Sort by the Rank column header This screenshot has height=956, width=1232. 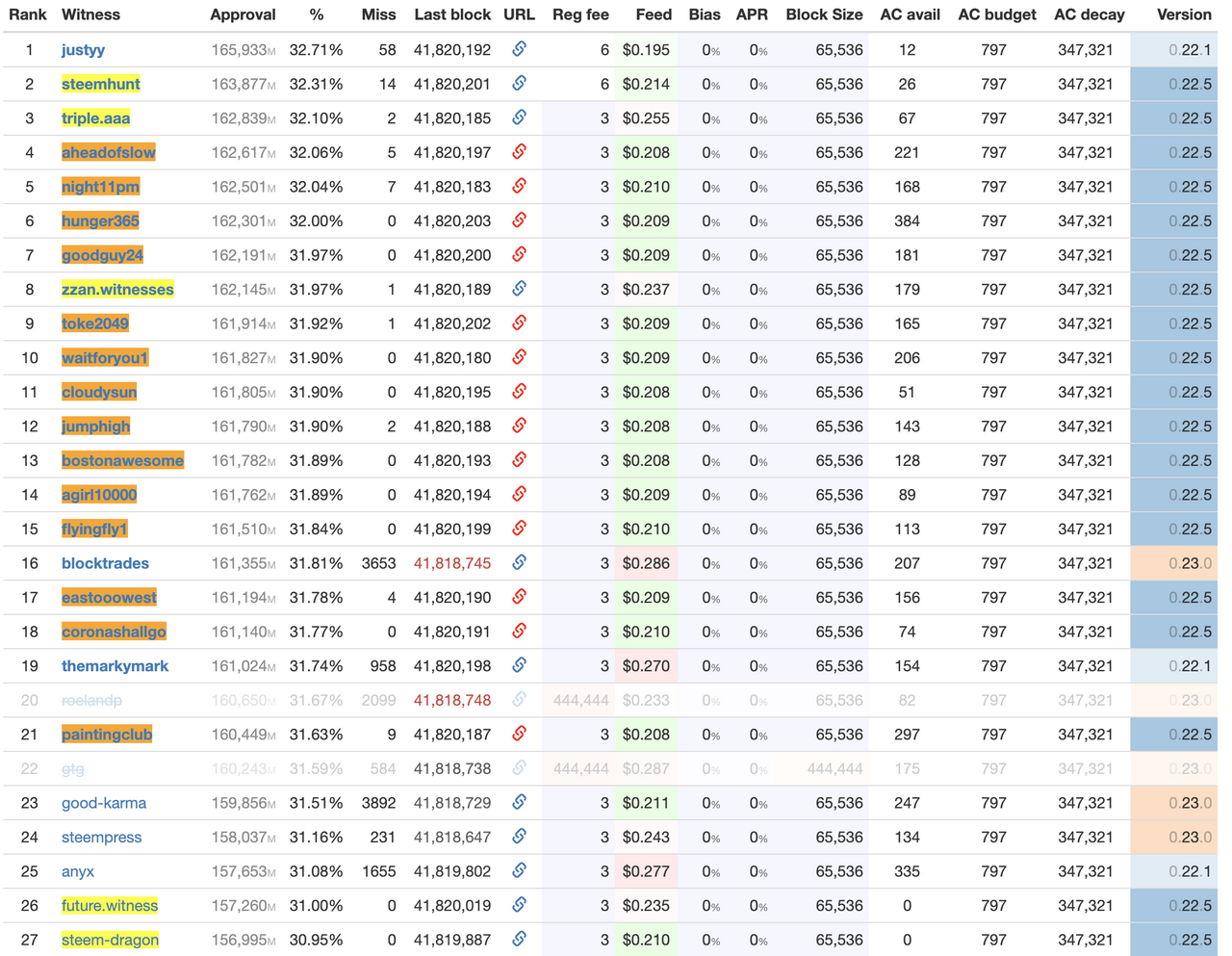28,14
